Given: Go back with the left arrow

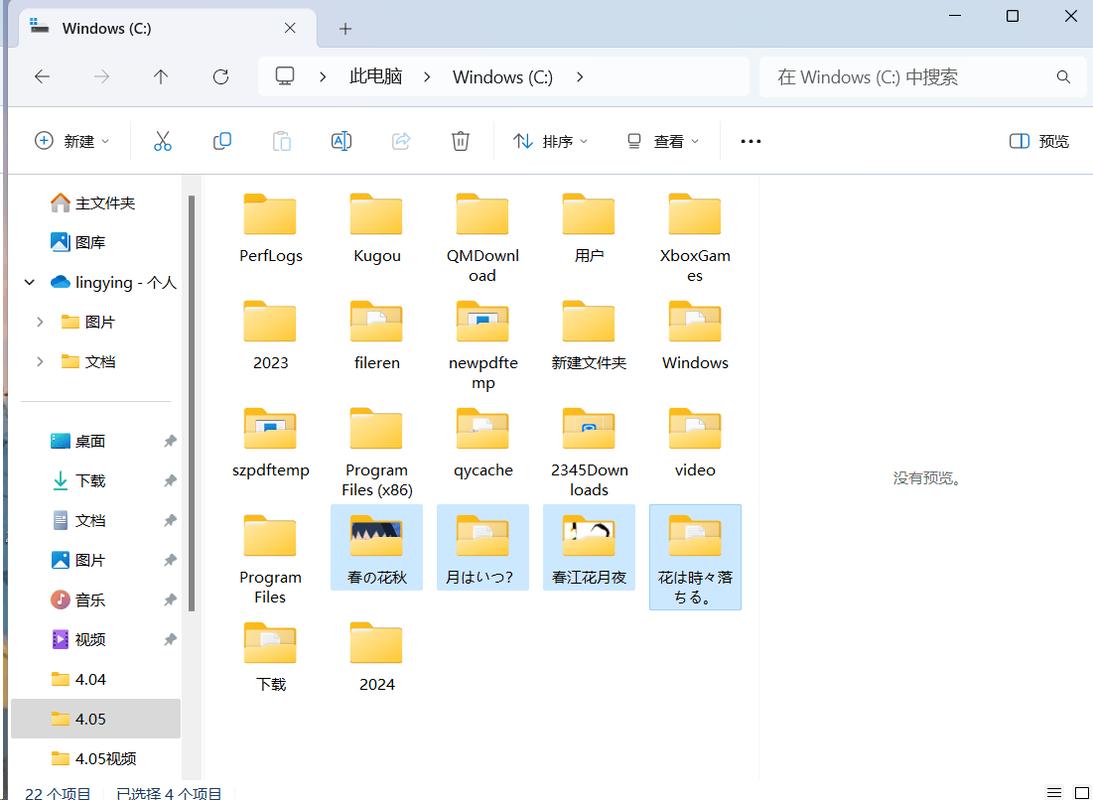Looking at the screenshot, I should click(x=43, y=77).
